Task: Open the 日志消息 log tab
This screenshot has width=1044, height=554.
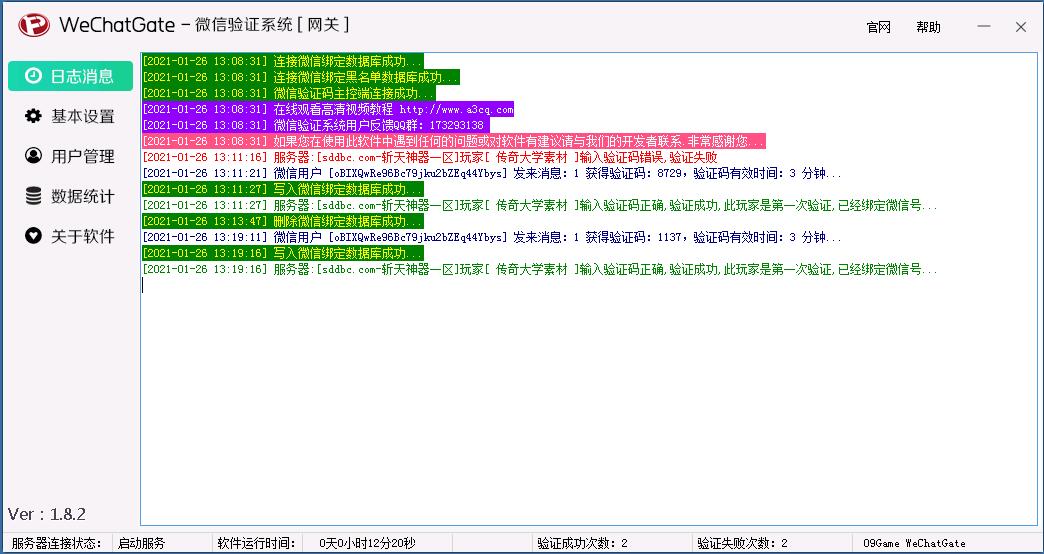Action: pyautogui.click(x=71, y=76)
